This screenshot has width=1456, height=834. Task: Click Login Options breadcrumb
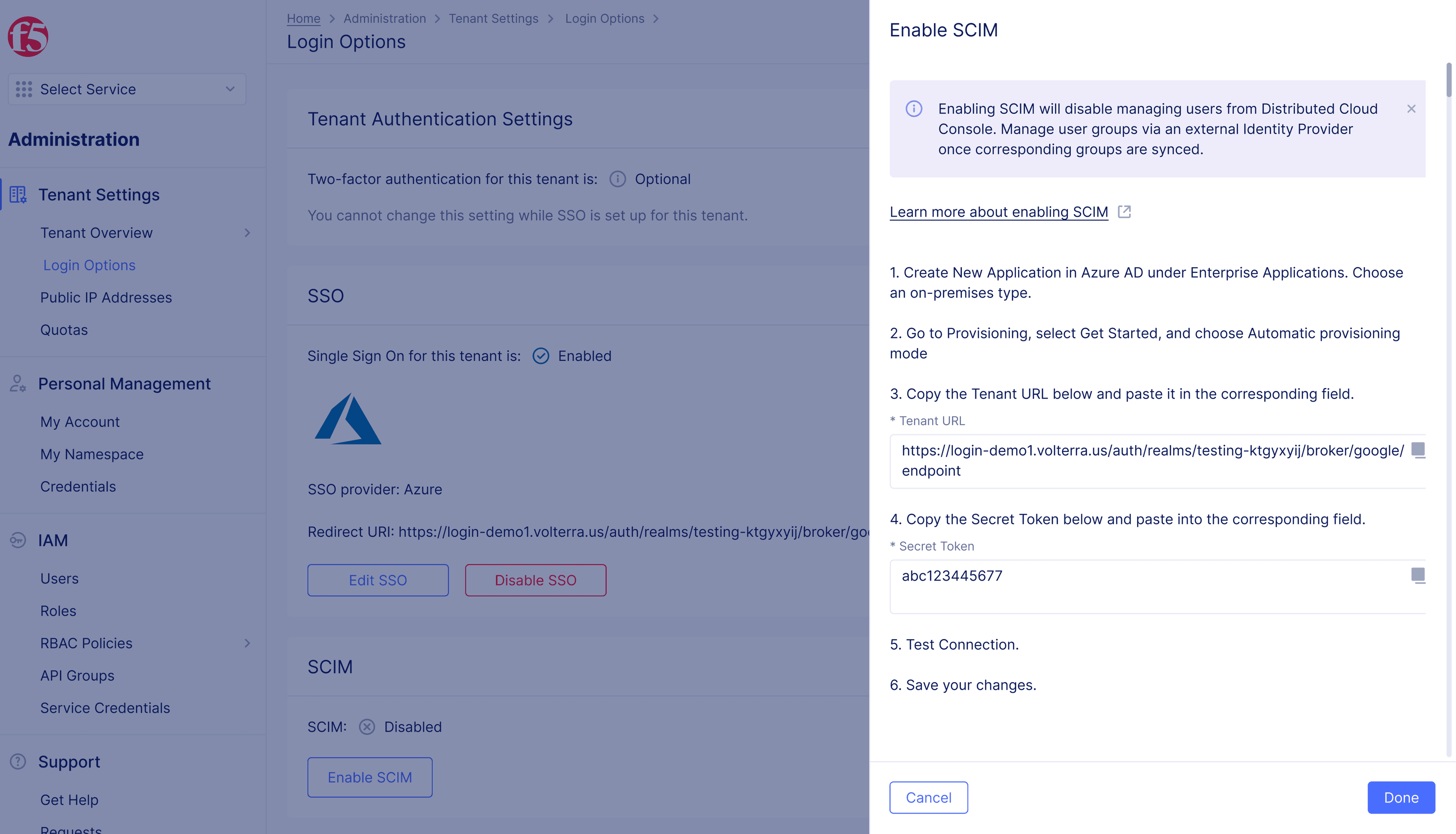coord(605,18)
